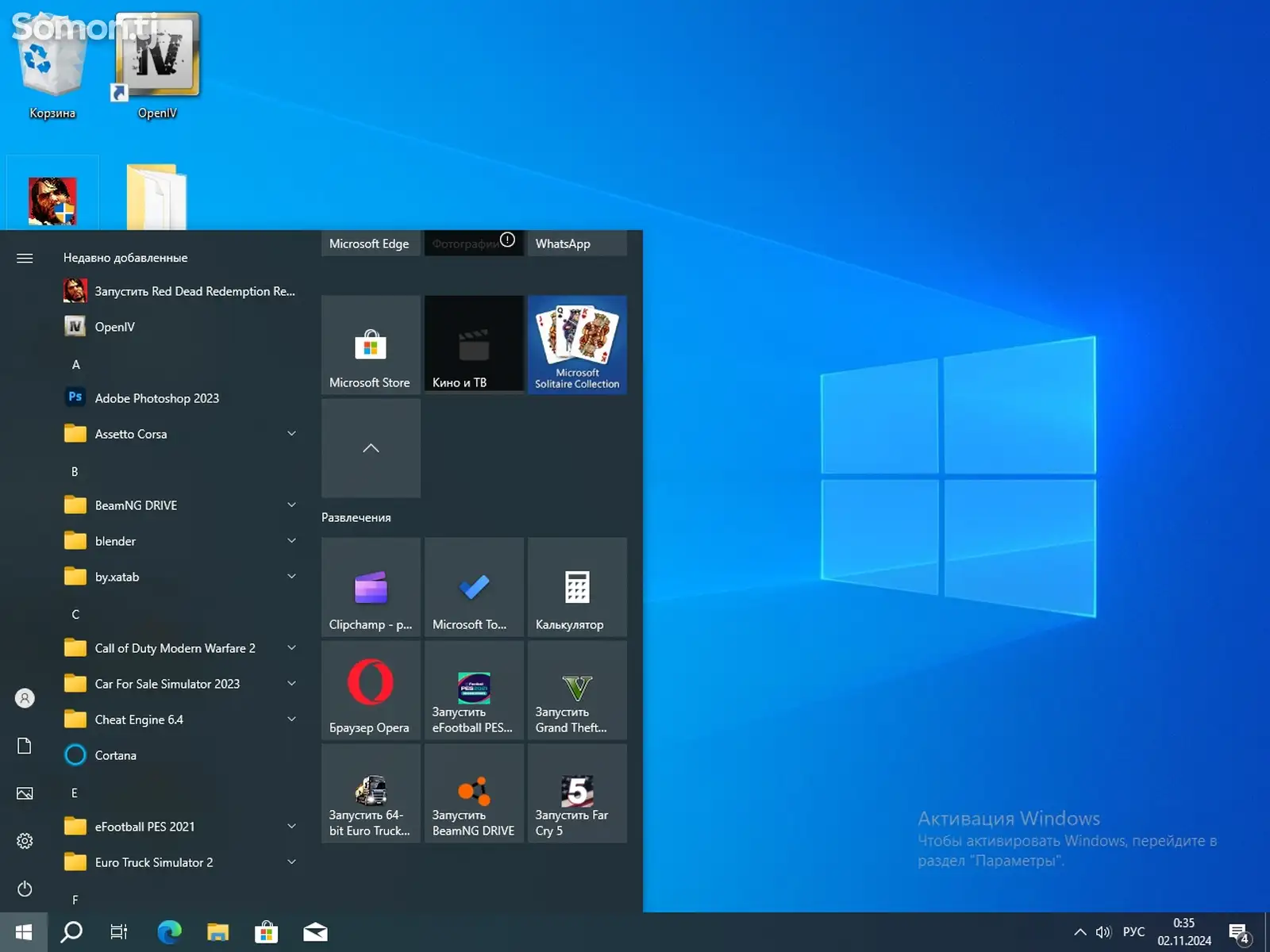The image size is (1270, 952).
Task: Open the volume control in system tray
Action: pyautogui.click(x=1103, y=932)
